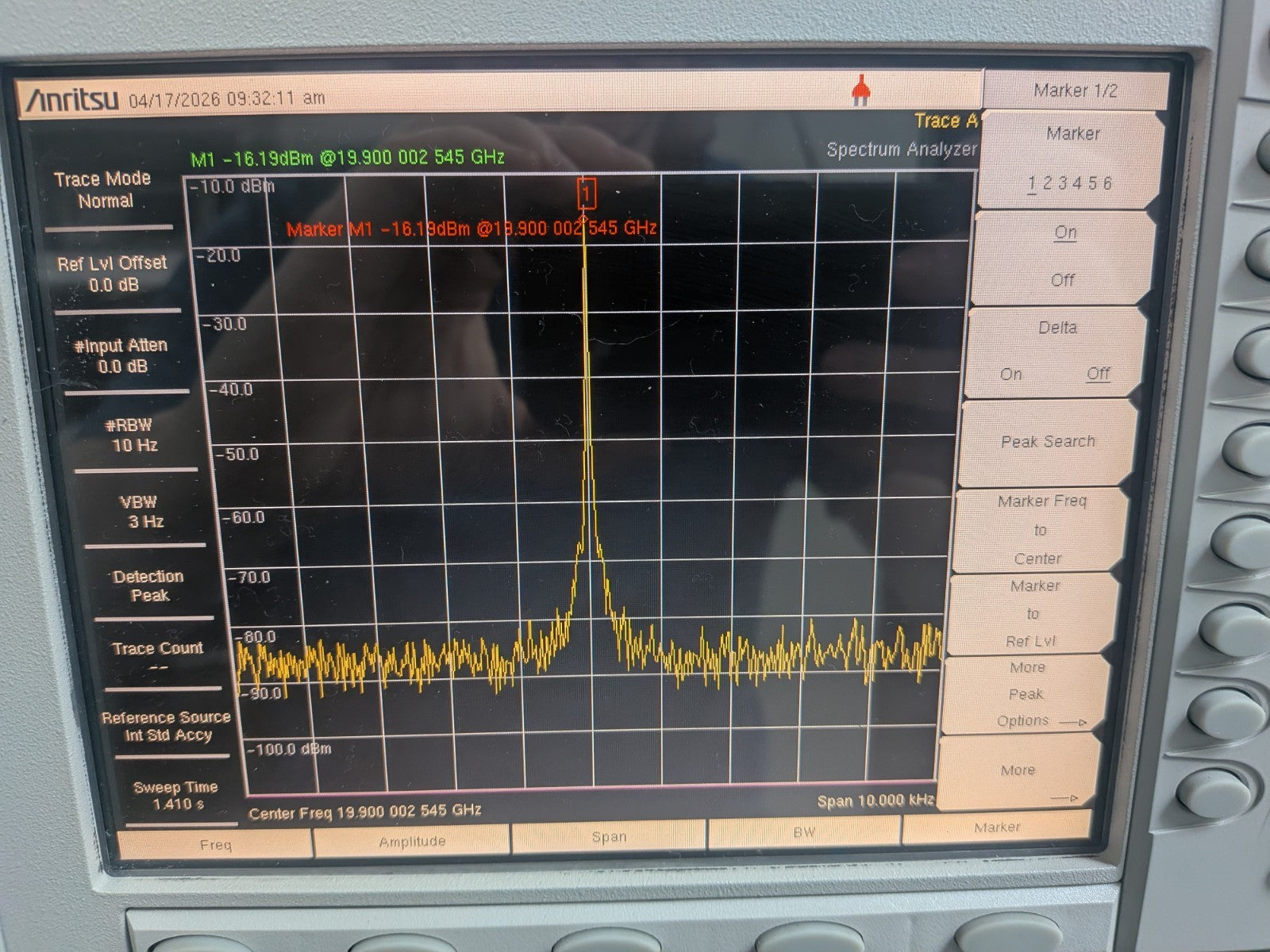Open the BW menu tab

803,832
